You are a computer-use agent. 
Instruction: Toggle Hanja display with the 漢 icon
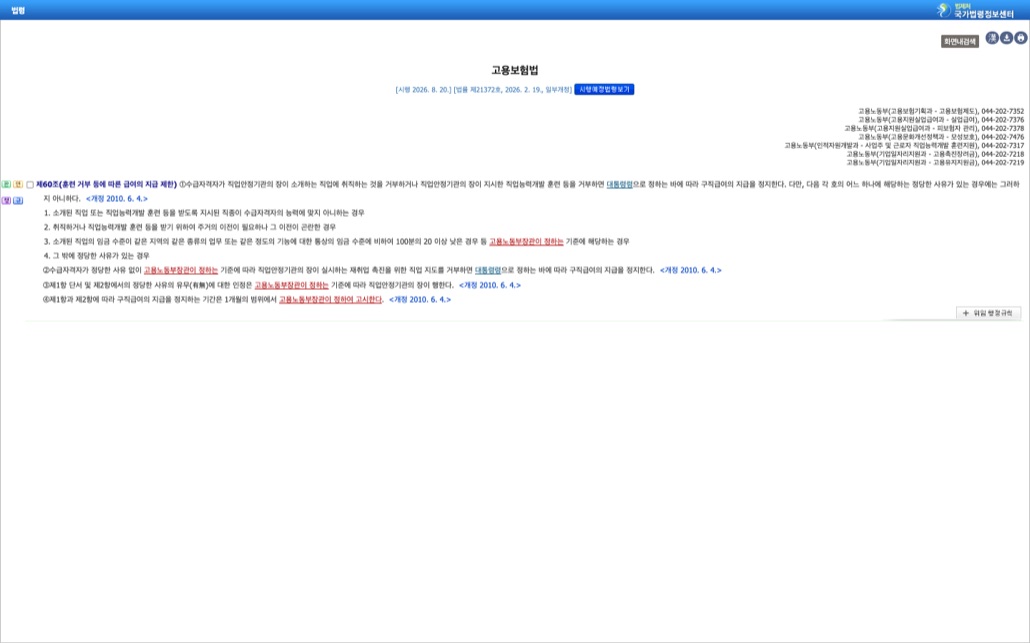click(x=992, y=38)
